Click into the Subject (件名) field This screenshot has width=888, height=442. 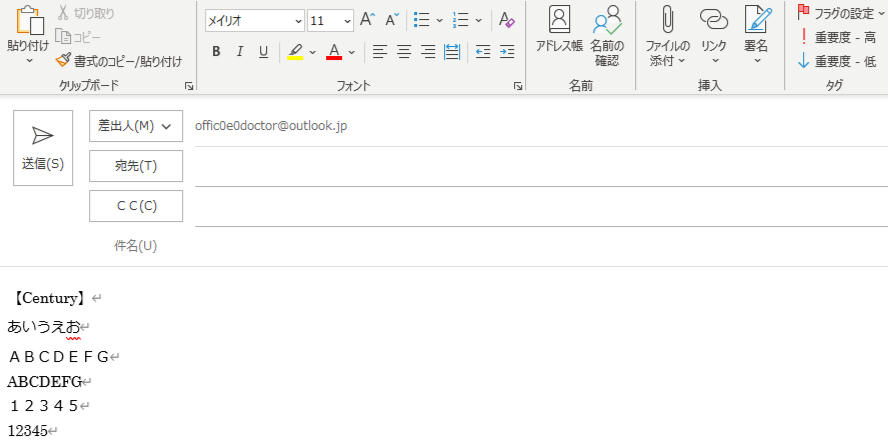pyautogui.click(x=540, y=246)
